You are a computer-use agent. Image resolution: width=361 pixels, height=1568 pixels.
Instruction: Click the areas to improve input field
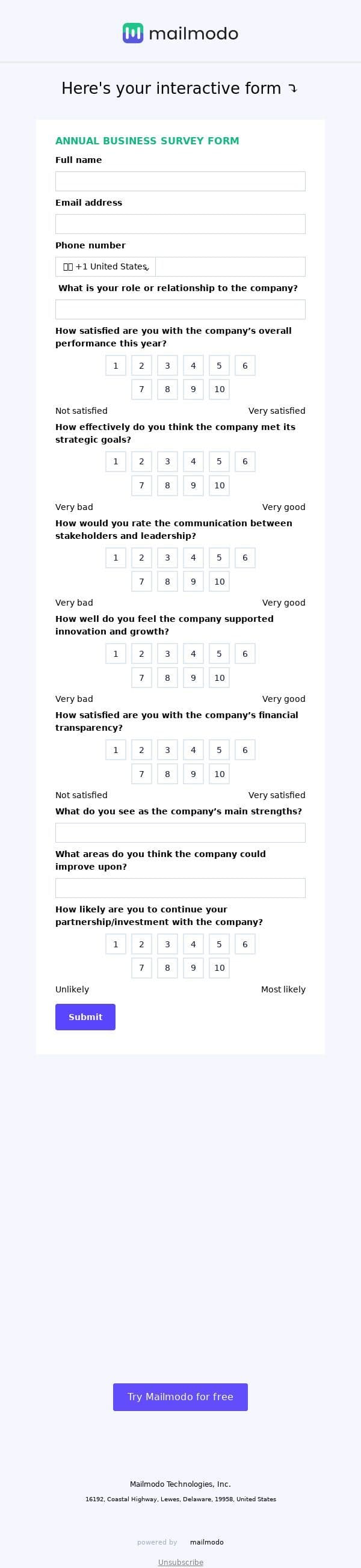click(180, 888)
